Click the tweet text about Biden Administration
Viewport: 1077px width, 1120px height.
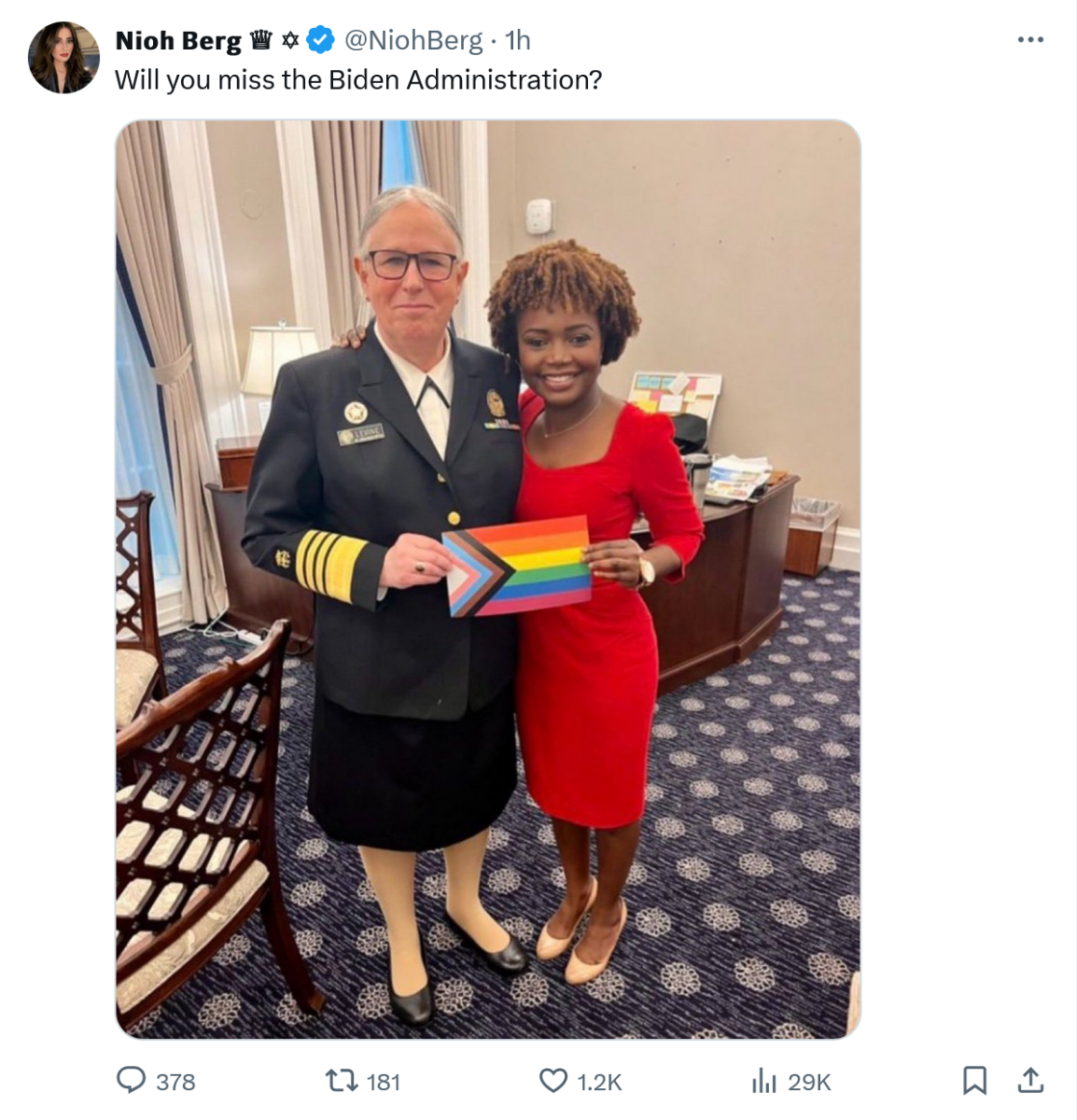(x=358, y=80)
